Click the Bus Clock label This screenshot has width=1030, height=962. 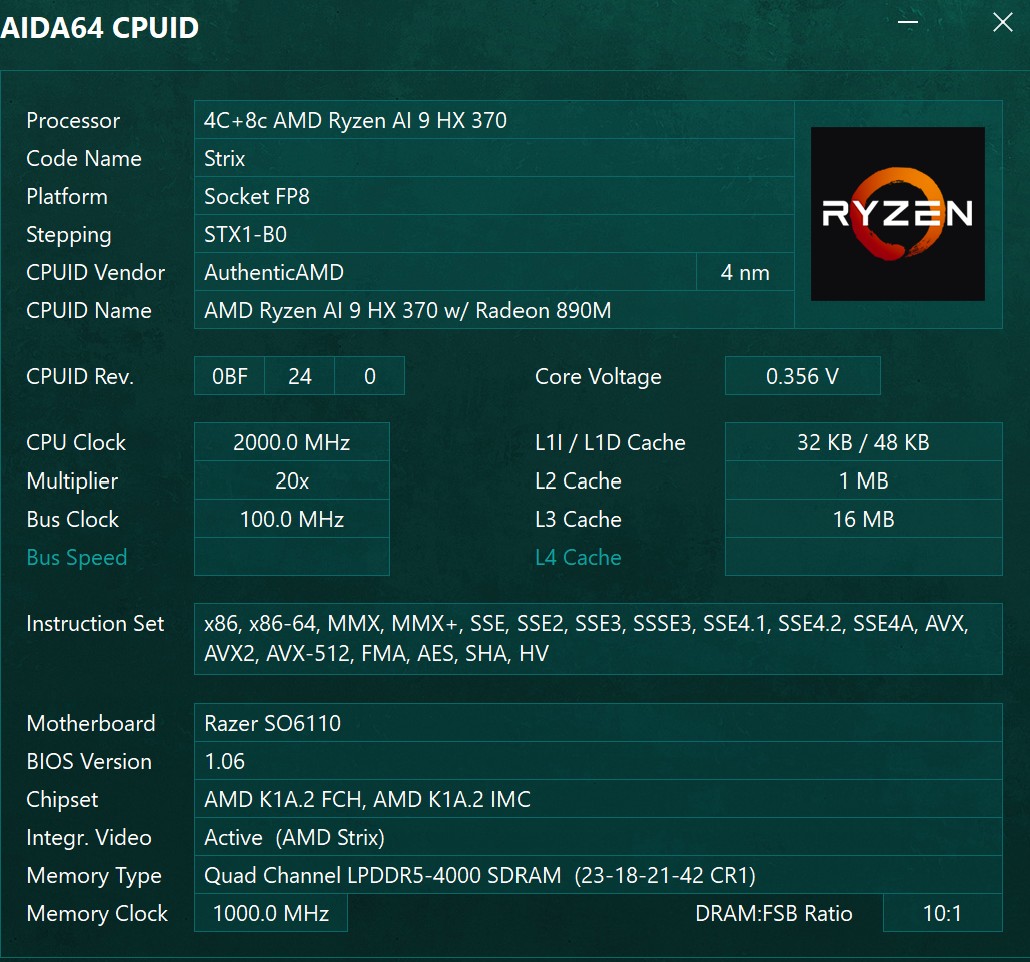(x=72, y=519)
